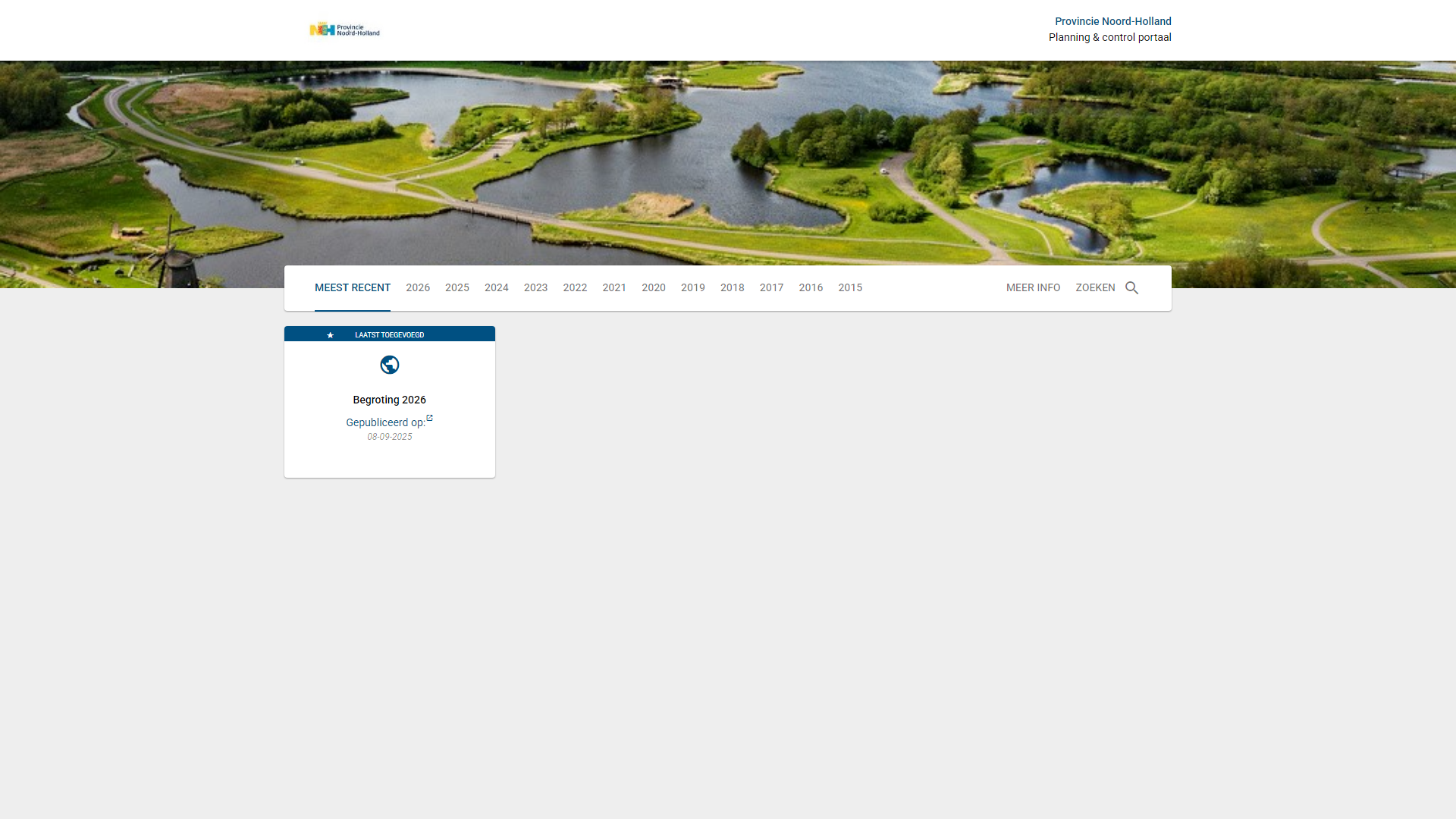Click the search magnifier icon
Image resolution: width=1456 pixels, height=819 pixels.
tap(1131, 288)
